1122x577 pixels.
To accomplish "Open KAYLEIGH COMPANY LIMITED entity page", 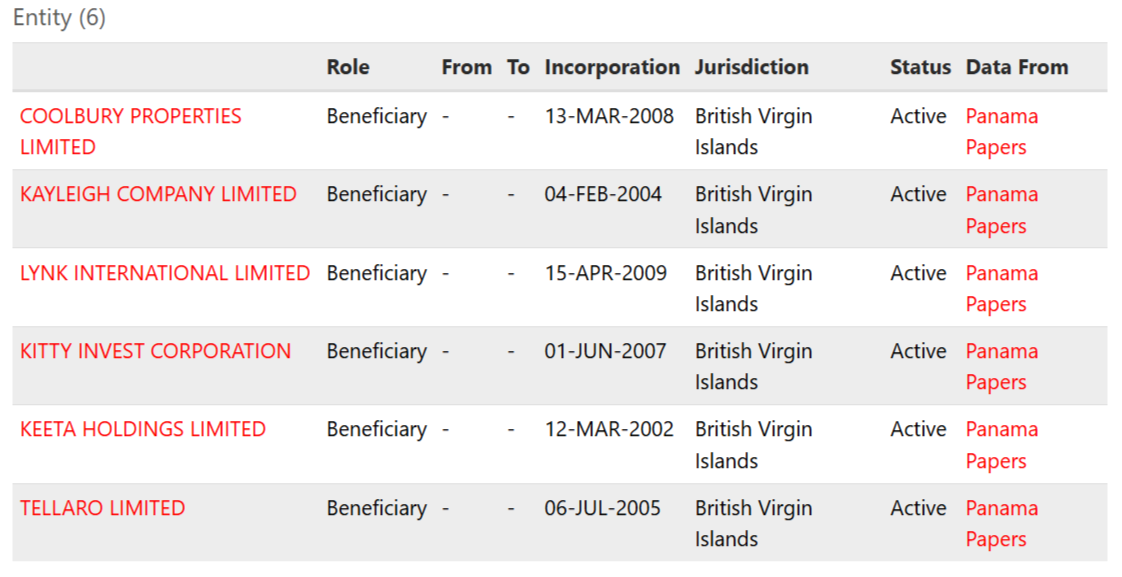I will [x=158, y=194].
